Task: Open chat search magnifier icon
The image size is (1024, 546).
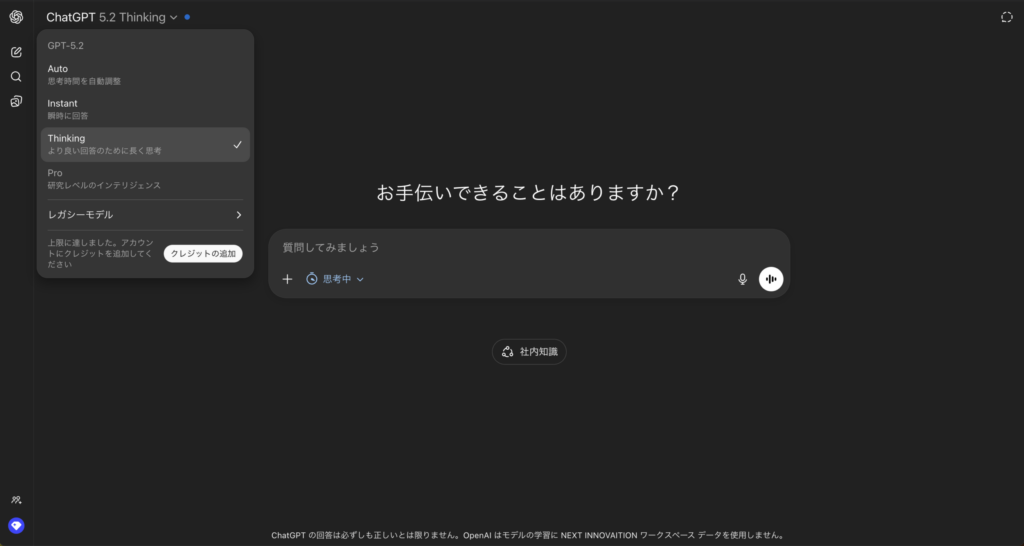Action: click(16, 76)
